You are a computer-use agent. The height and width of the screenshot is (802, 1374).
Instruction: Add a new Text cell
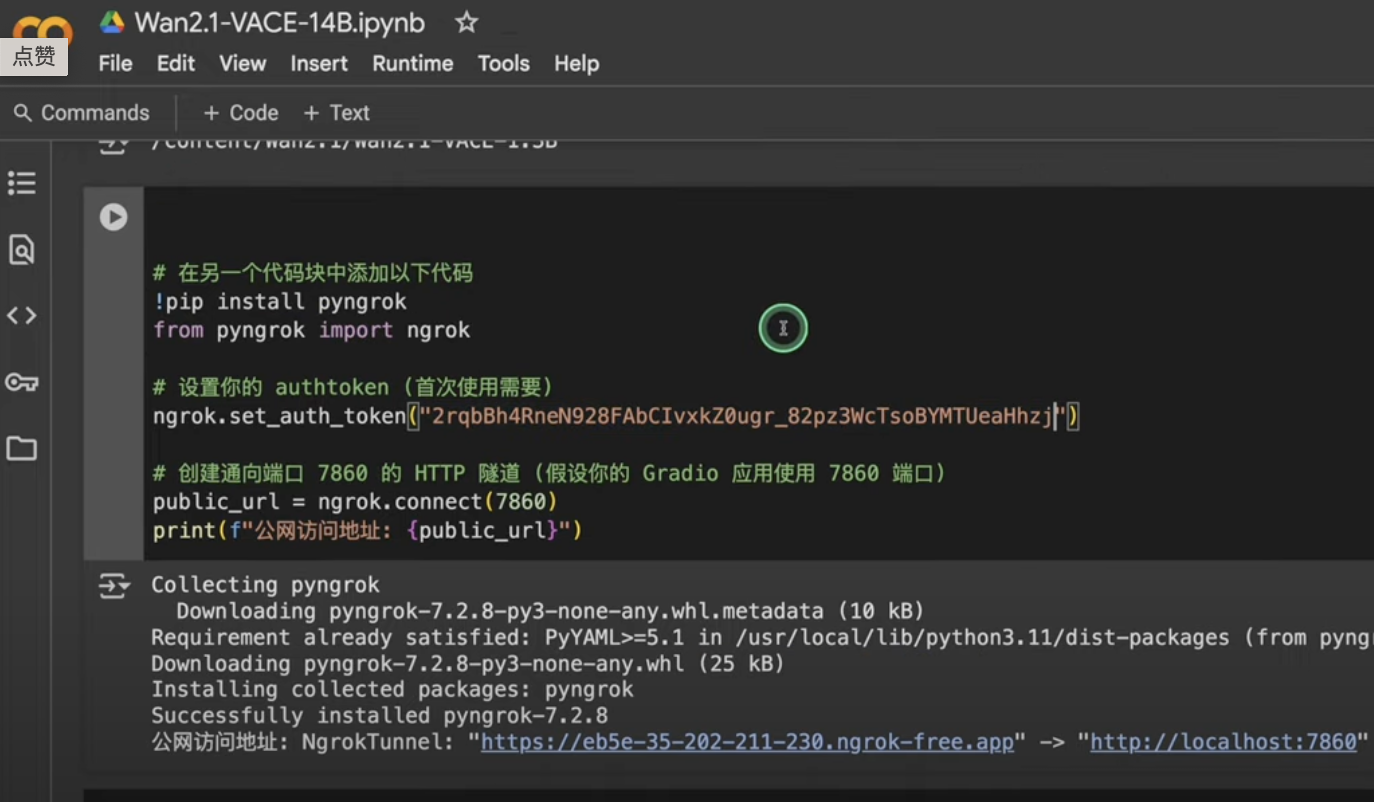(337, 113)
